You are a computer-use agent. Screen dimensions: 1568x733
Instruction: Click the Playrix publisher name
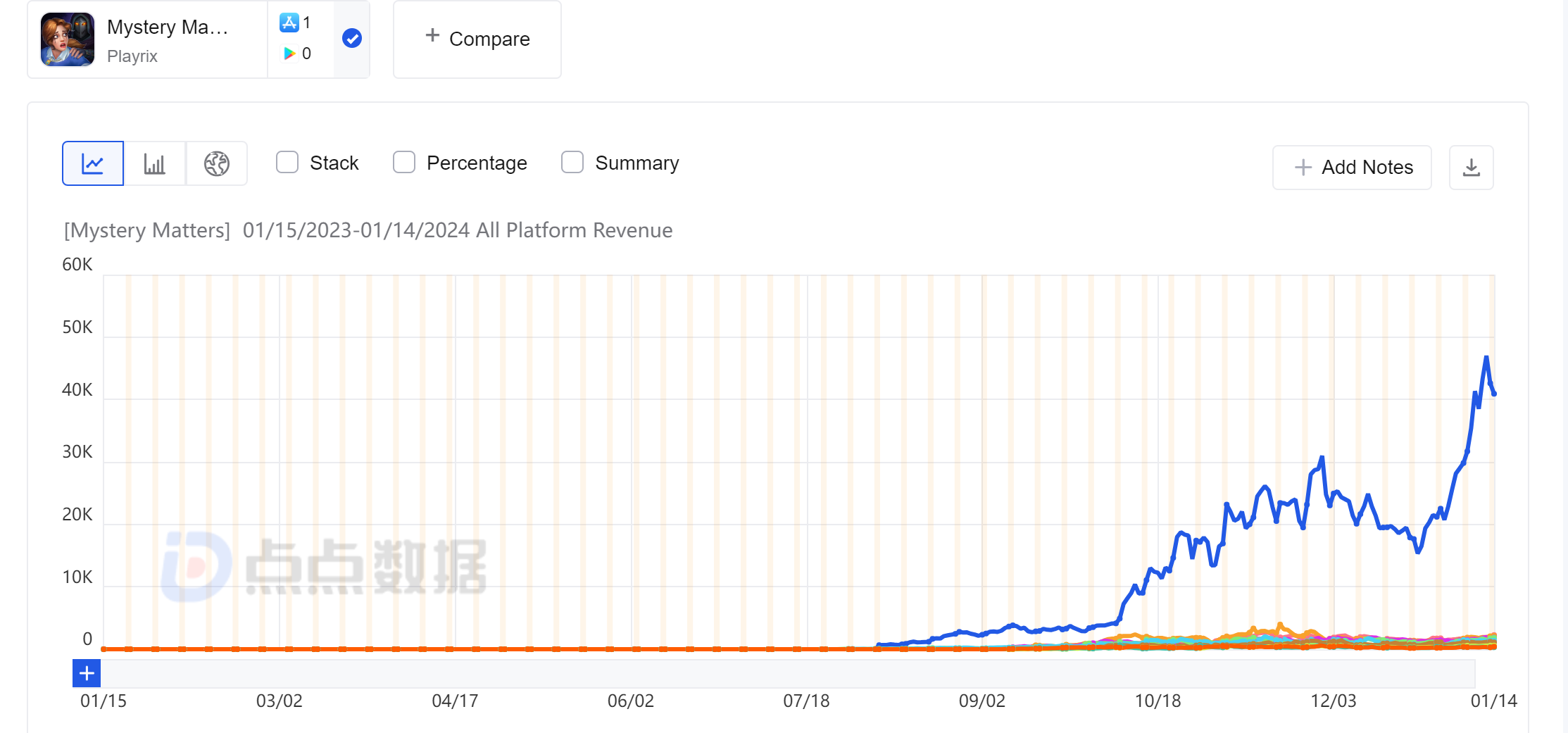click(132, 56)
